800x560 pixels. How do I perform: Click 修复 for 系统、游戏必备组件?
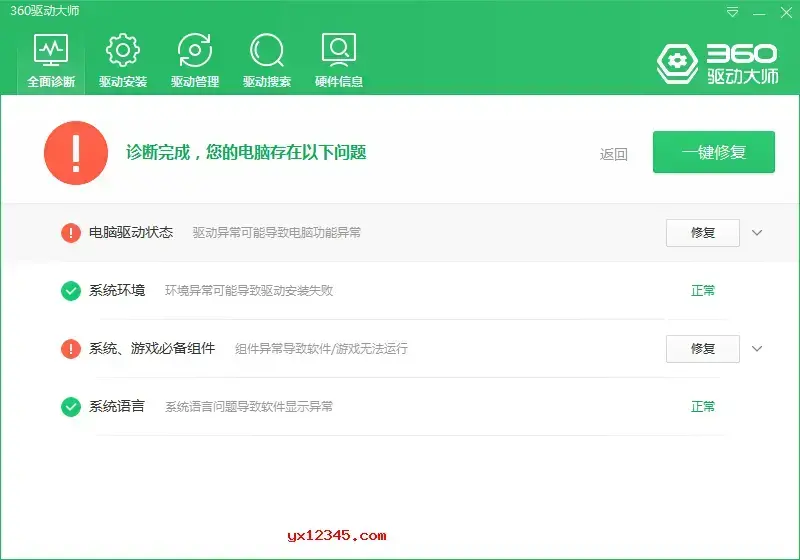(703, 349)
